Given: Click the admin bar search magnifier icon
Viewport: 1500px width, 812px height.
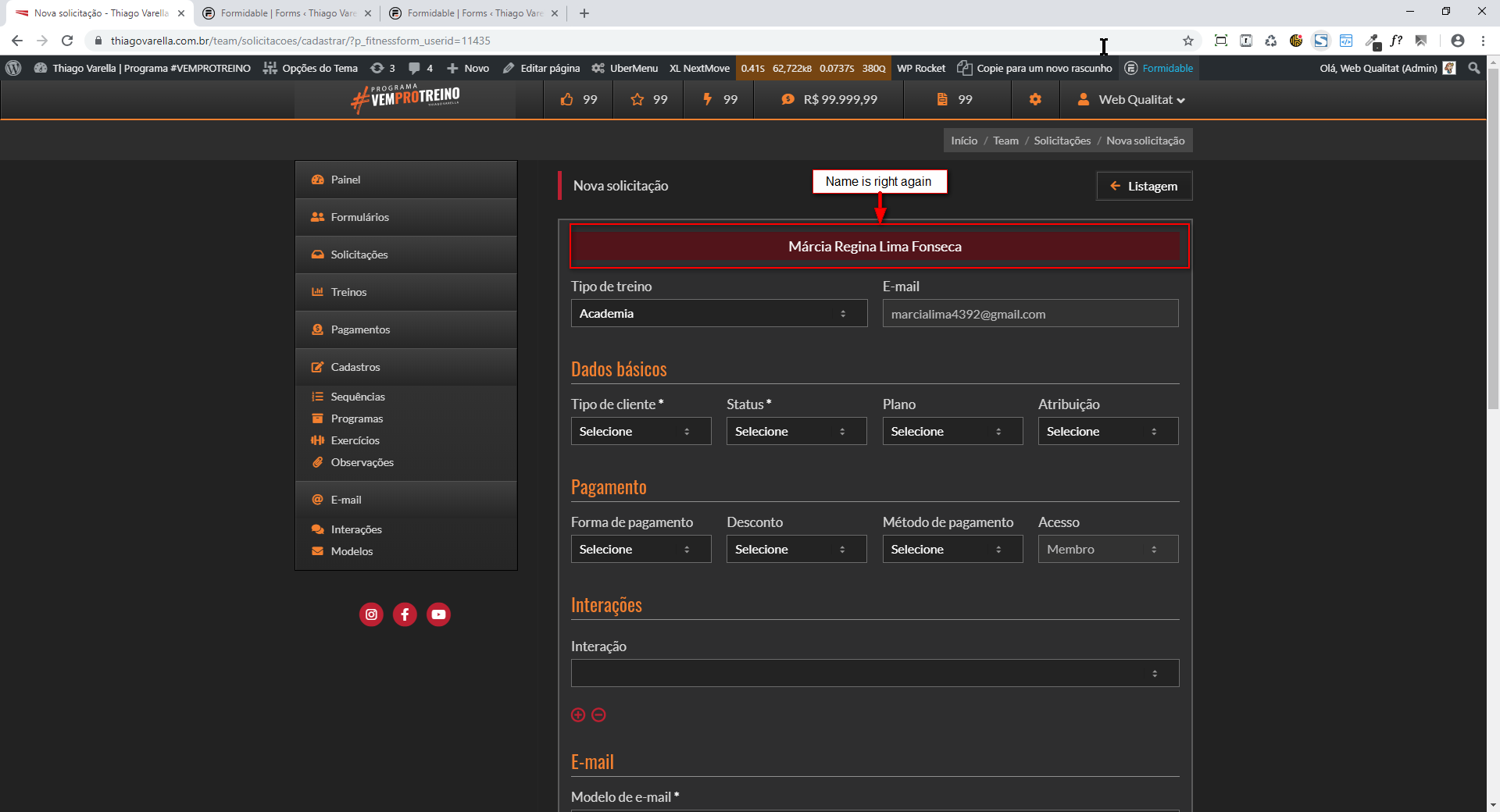Looking at the screenshot, I should (x=1474, y=68).
